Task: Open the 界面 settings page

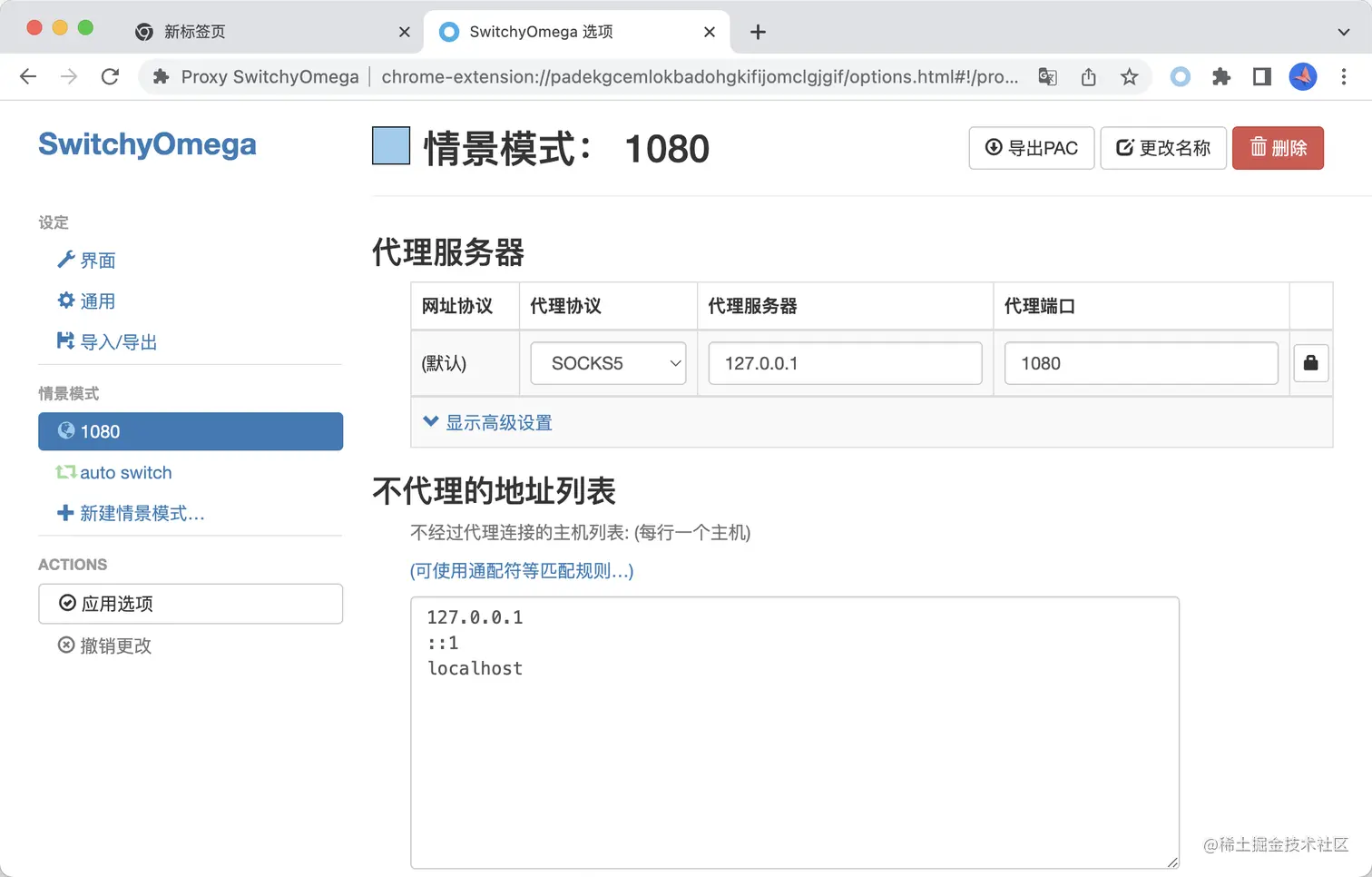Action: pyautogui.click(x=86, y=261)
